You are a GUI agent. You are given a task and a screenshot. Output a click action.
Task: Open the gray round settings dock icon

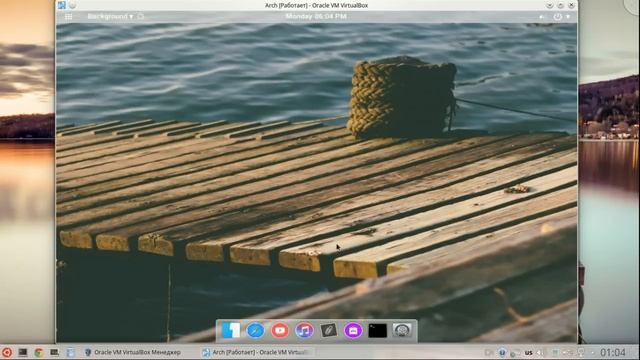[402, 330]
